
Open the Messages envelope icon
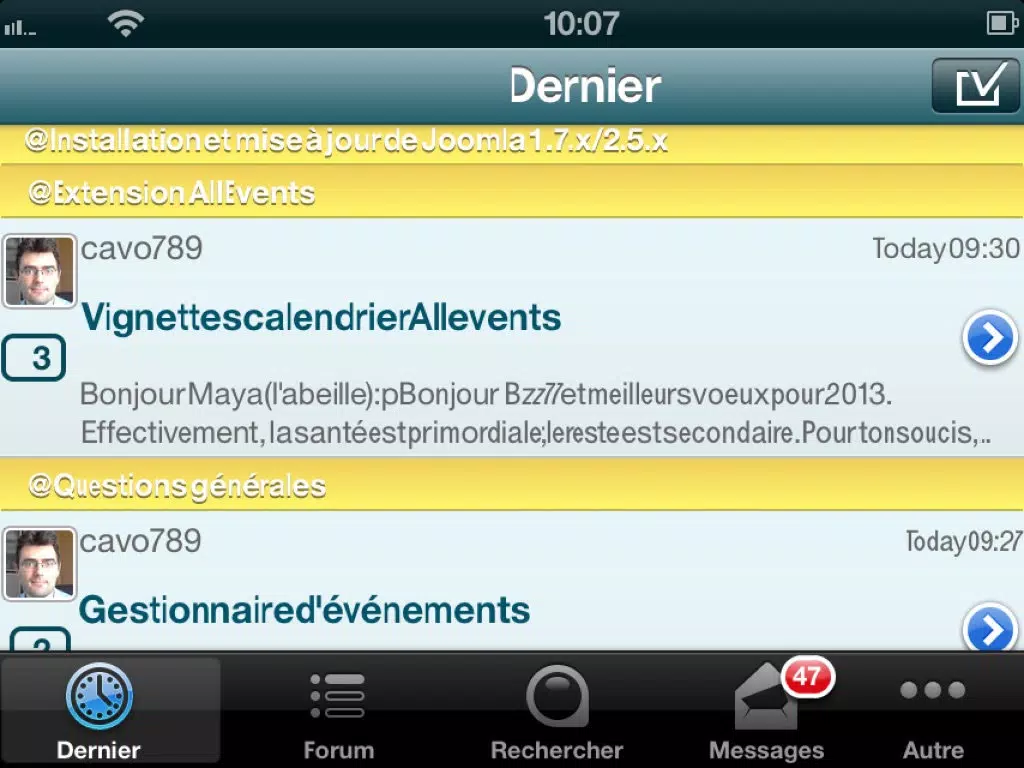(x=765, y=697)
